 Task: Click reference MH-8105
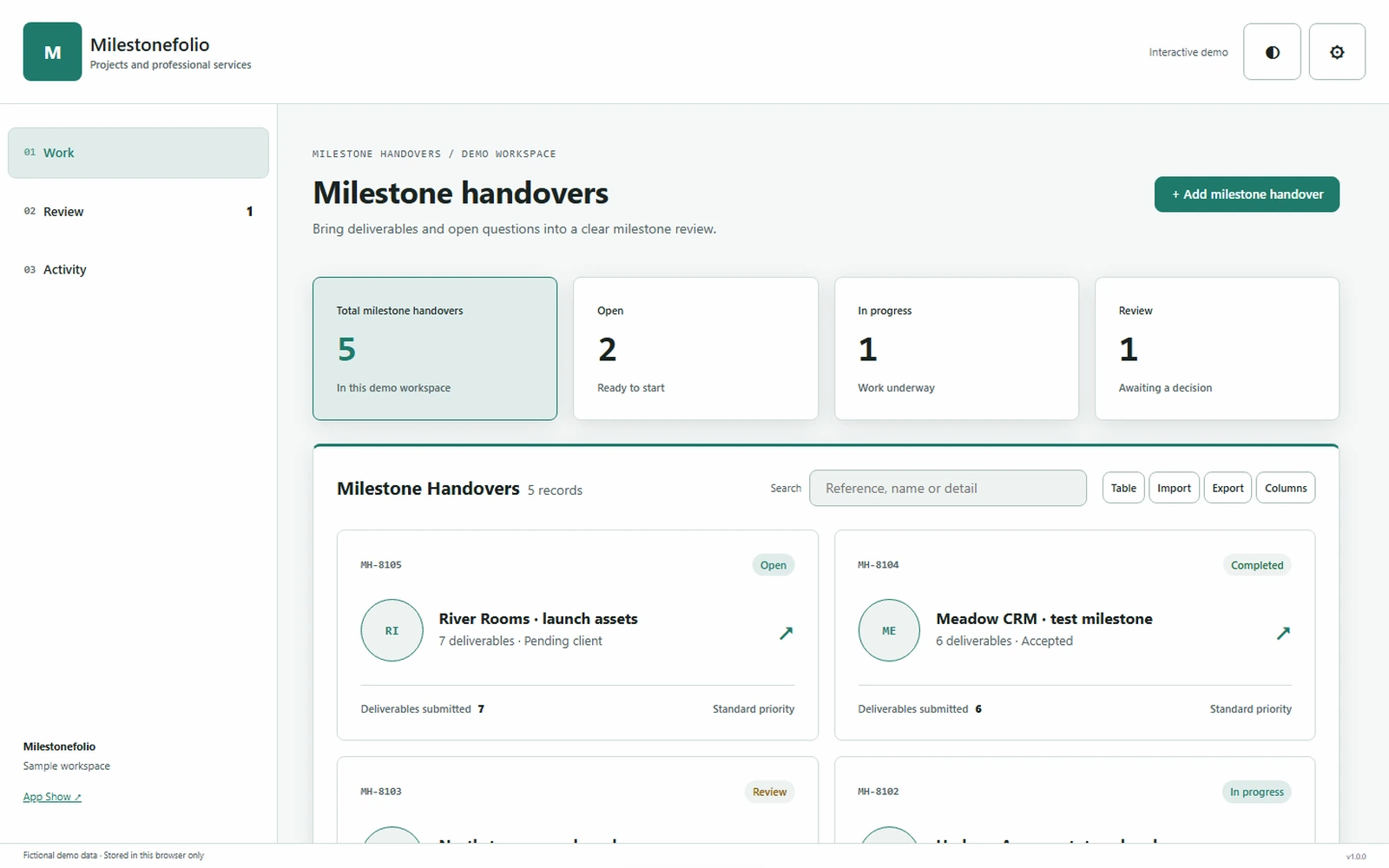[x=381, y=565]
